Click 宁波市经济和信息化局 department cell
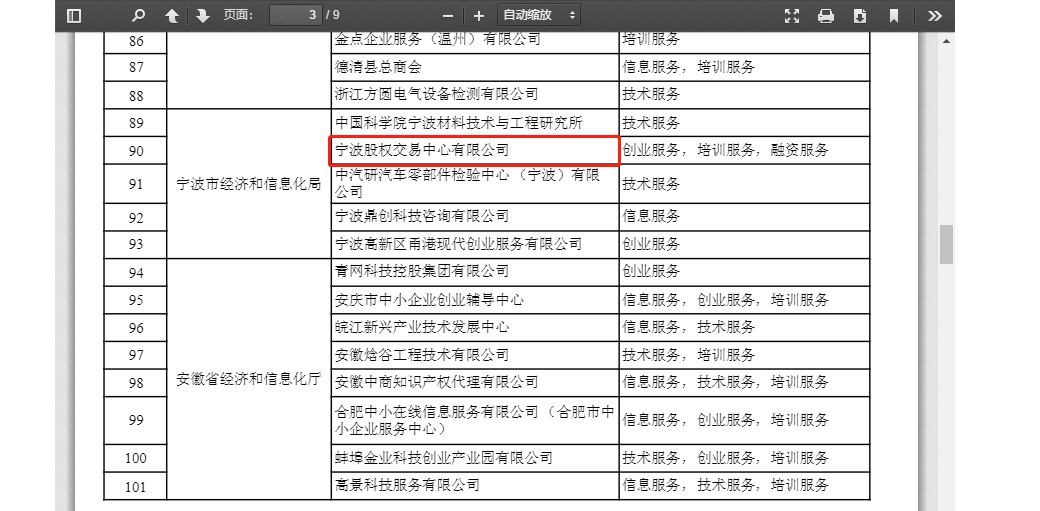1040x511 pixels. point(249,184)
